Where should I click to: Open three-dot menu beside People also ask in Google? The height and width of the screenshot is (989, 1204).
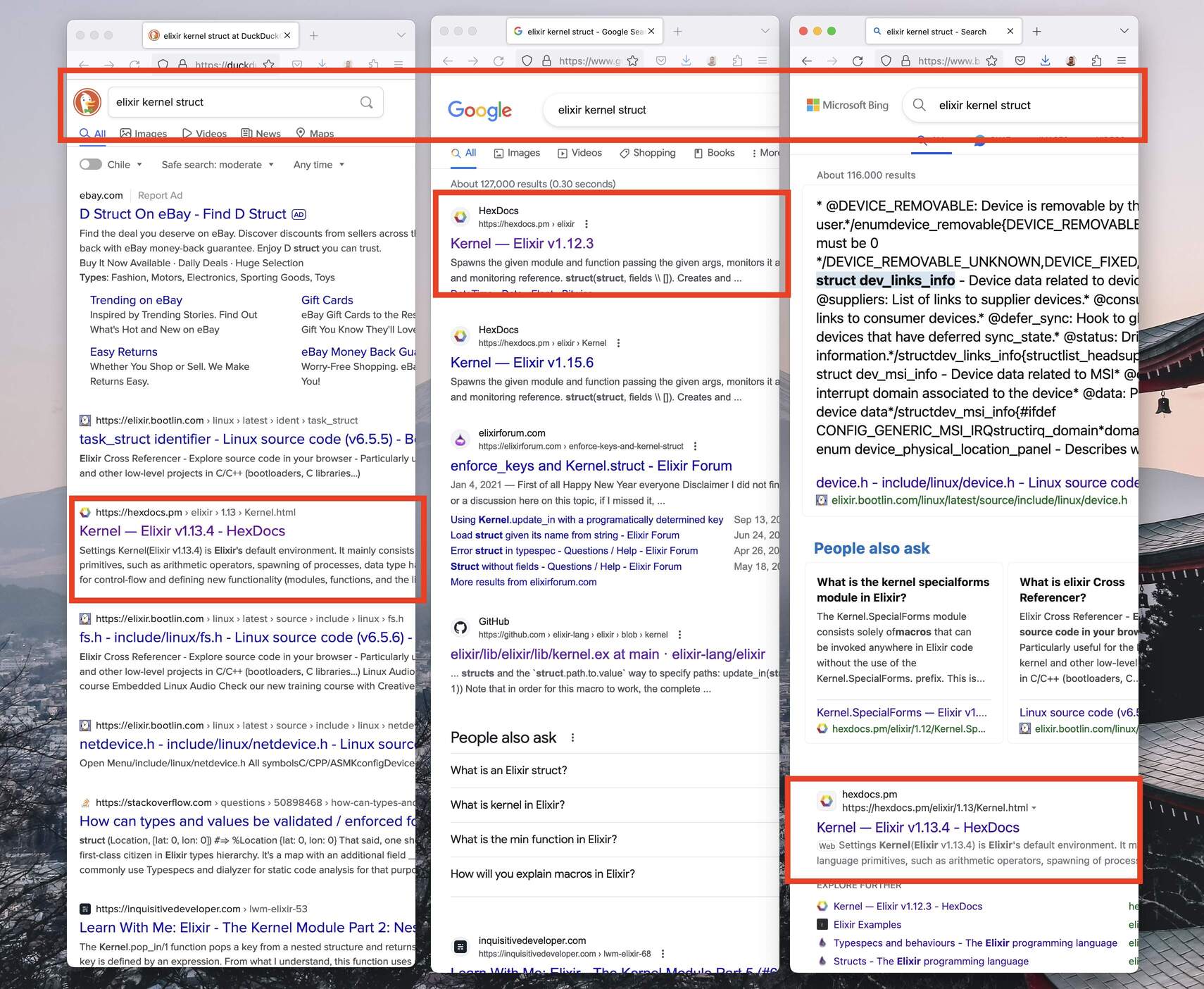pos(572,738)
